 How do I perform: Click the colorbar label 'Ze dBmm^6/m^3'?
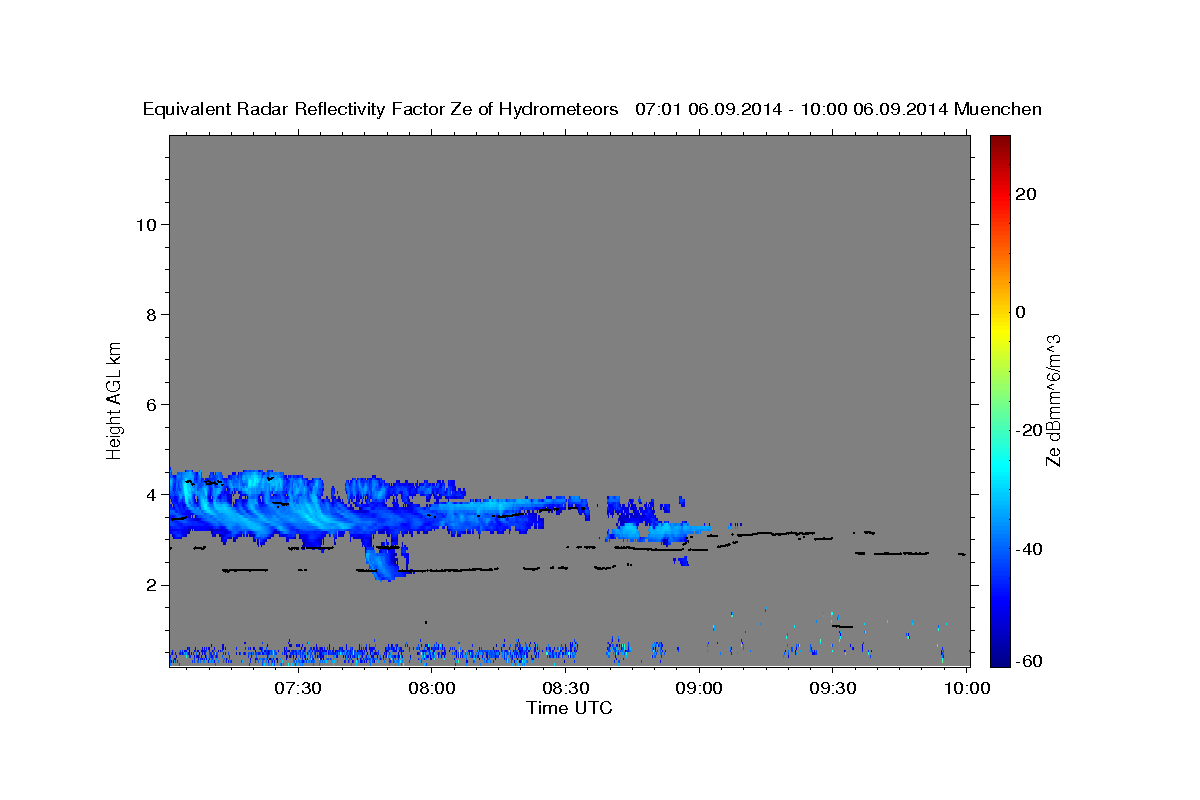[1053, 400]
